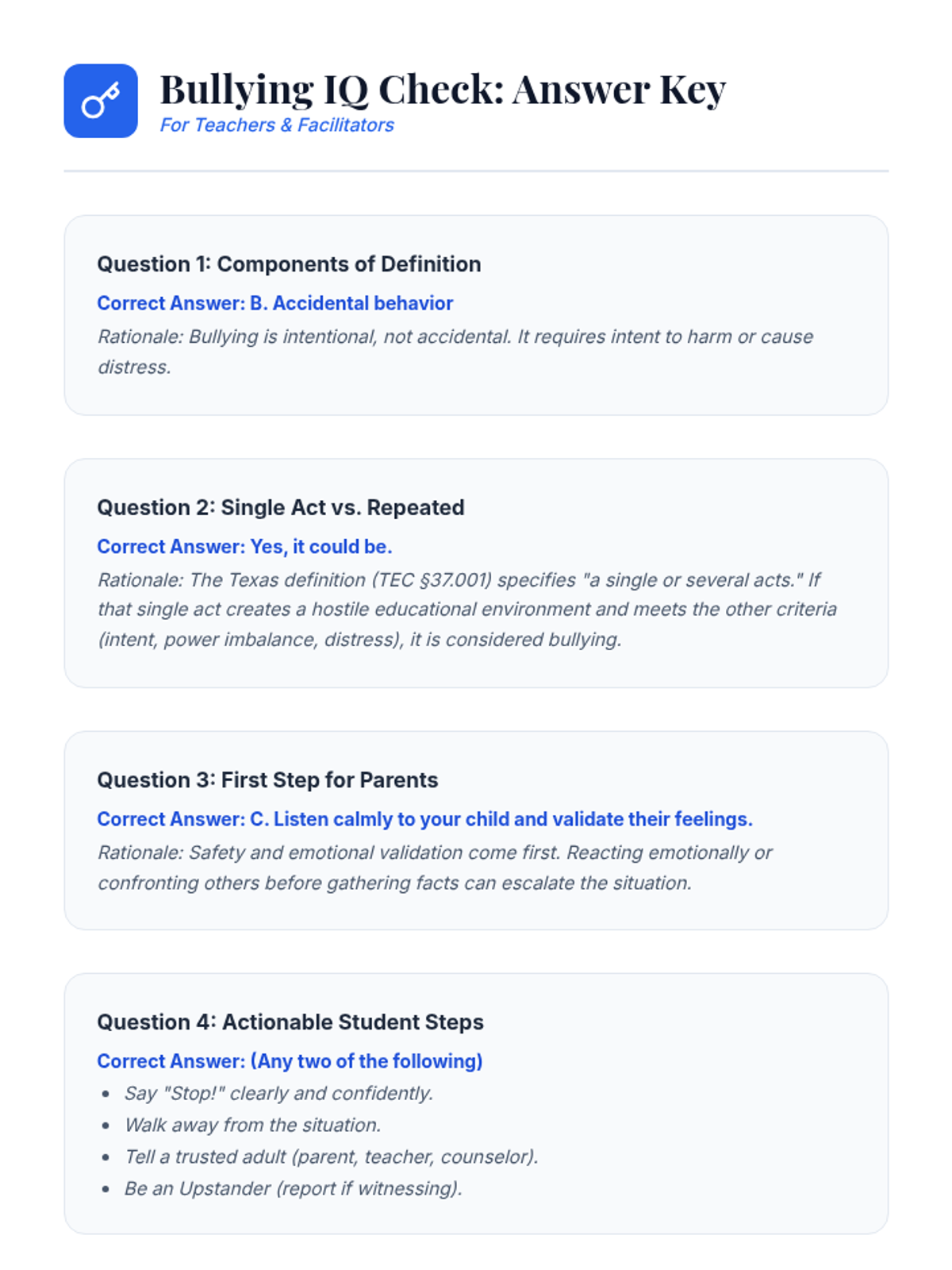This screenshot has width=952, height=1270.
Task: Click the 'Question 2: Single Act vs. Repeated' heading
Action: pos(281,508)
